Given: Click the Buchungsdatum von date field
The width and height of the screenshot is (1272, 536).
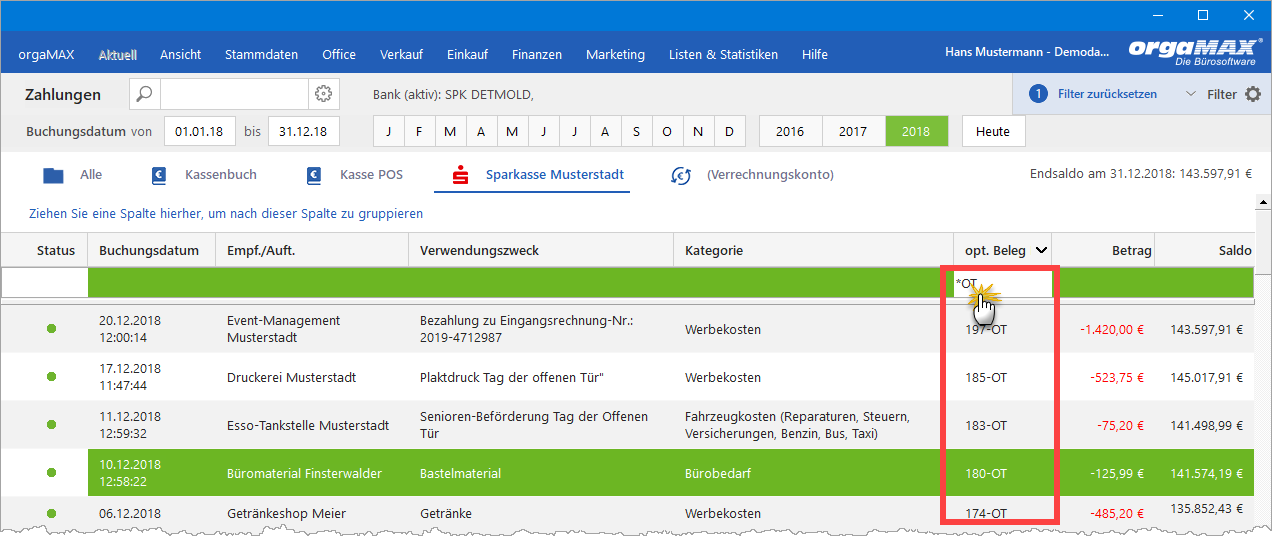Looking at the screenshot, I should 200,131.
